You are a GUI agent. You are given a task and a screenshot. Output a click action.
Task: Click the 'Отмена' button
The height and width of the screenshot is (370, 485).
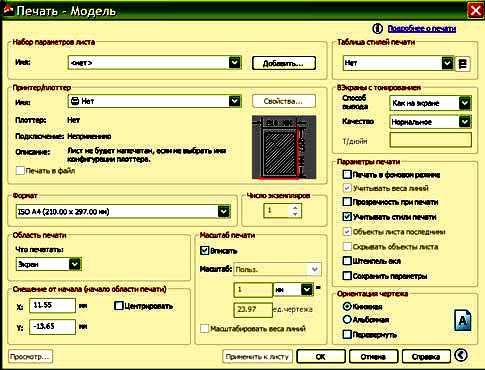click(373, 357)
